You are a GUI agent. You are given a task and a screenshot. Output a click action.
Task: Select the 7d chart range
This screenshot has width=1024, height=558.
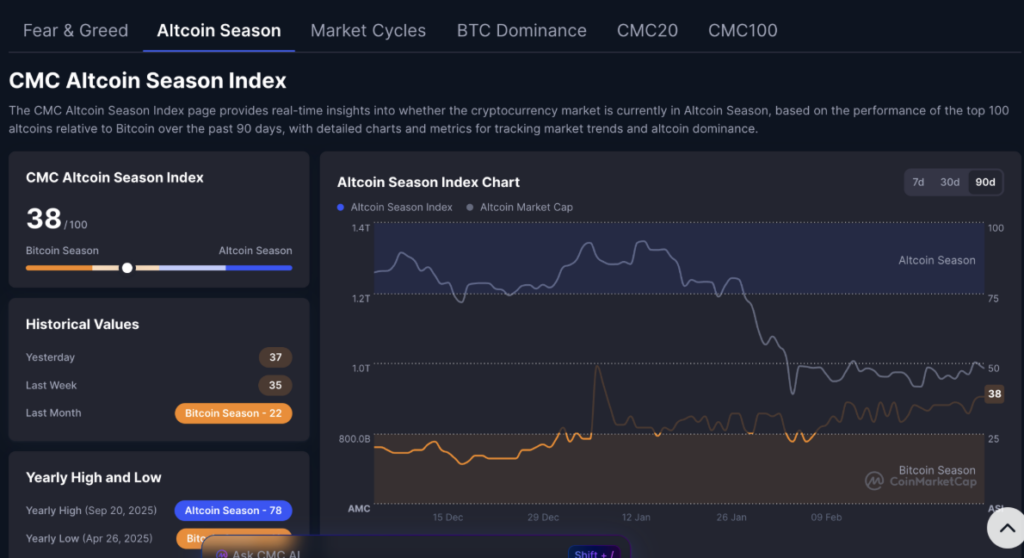tap(918, 182)
